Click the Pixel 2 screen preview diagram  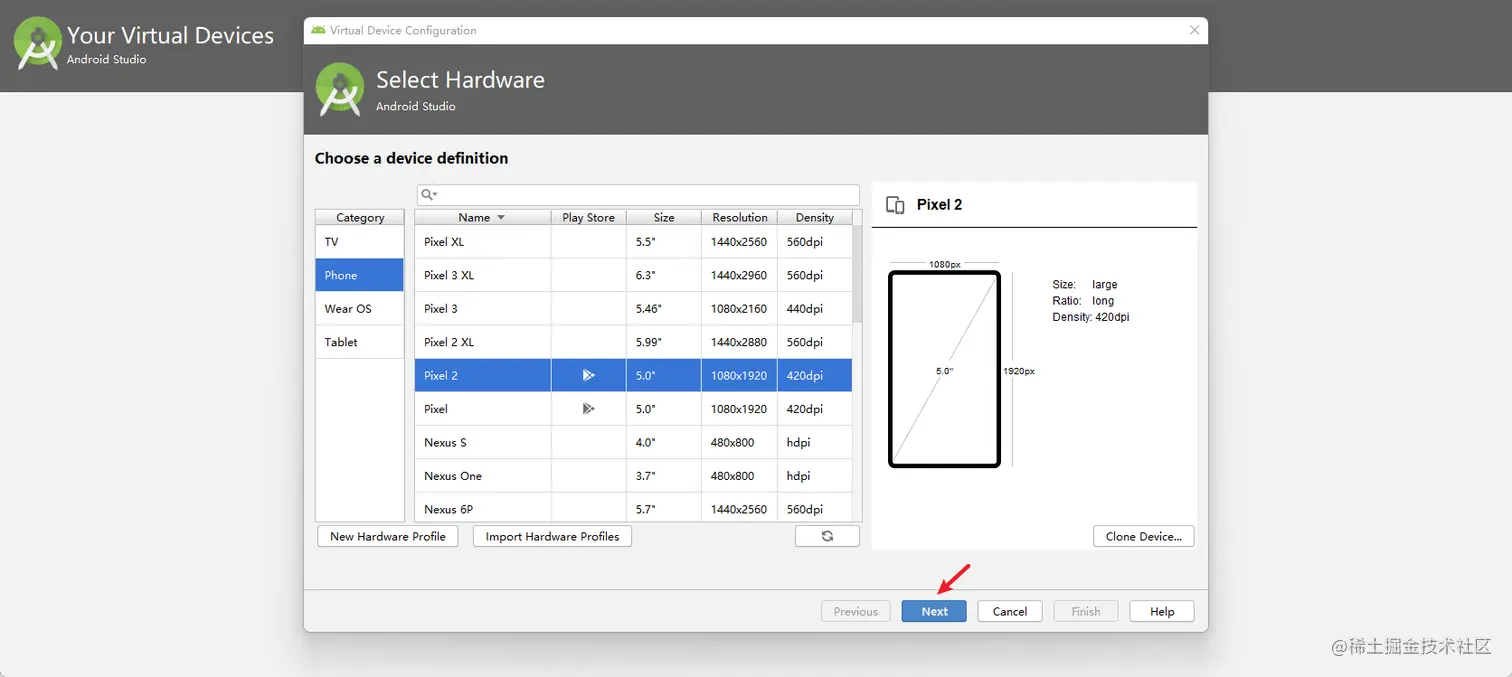[x=944, y=369]
